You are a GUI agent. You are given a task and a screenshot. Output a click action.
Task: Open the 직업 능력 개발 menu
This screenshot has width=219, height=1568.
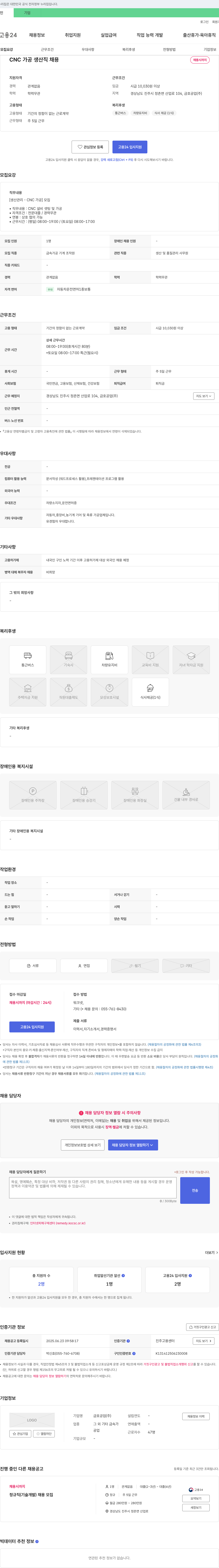pos(149,35)
